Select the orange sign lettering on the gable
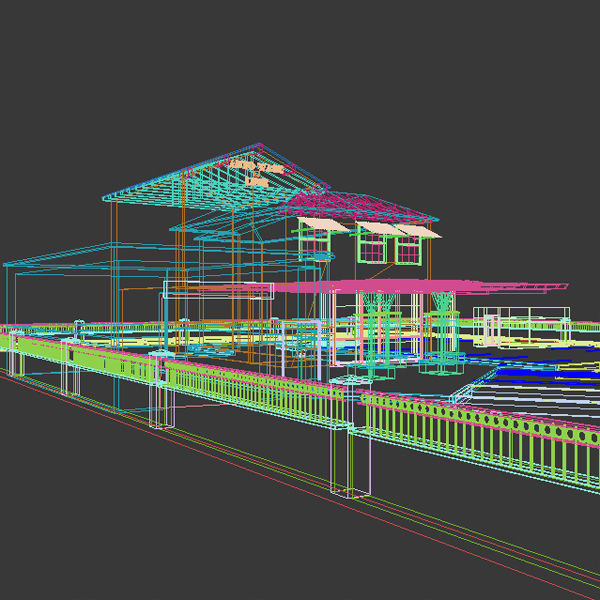This screenshot has height=600, width=600. click(257, 173)
